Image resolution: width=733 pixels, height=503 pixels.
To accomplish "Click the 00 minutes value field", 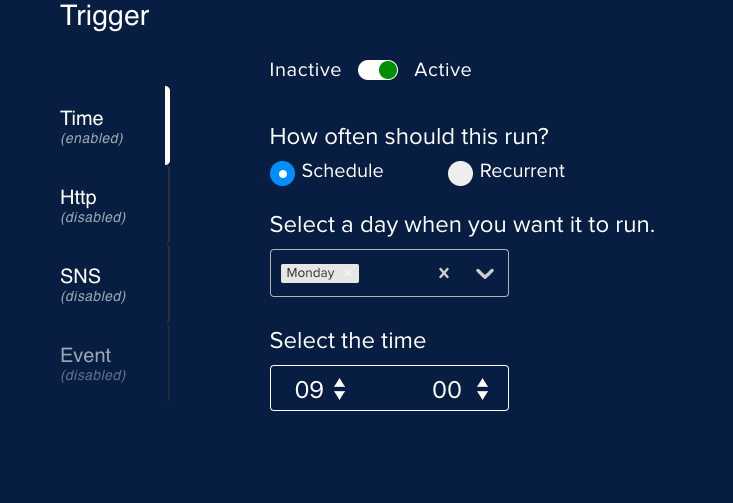I will coord(447,389).
